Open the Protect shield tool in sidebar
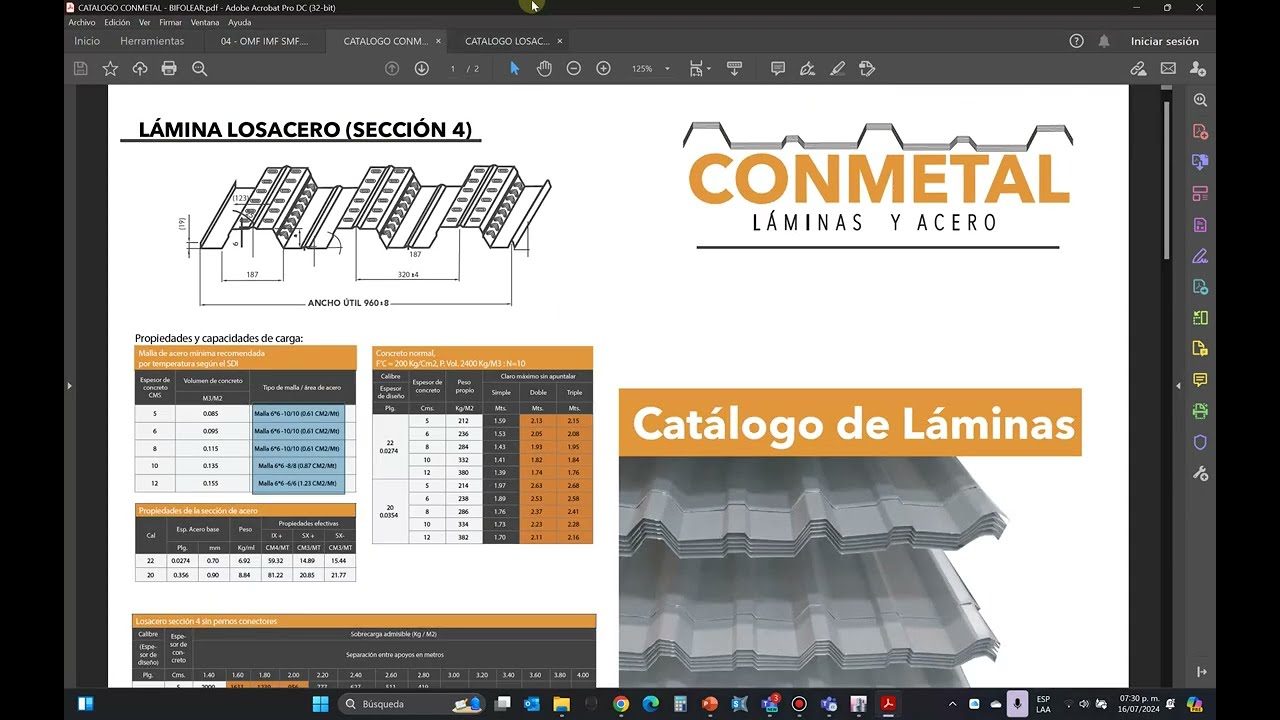This screenshot has height=720, width=1280. [x=1200, y=442]
